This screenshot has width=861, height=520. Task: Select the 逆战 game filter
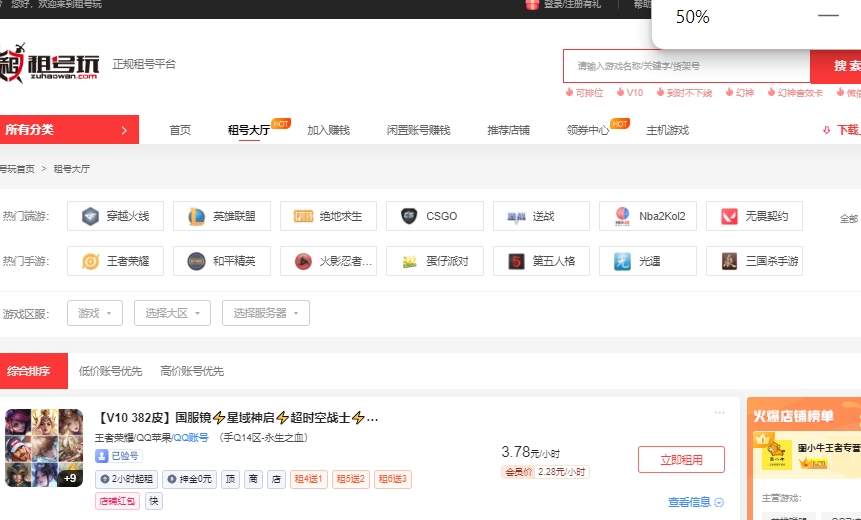click(541, 216)
